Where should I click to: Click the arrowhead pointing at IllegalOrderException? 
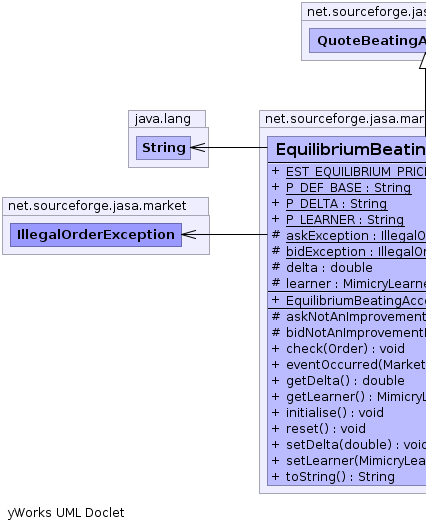pyautogui.click(x=189, y=234)
